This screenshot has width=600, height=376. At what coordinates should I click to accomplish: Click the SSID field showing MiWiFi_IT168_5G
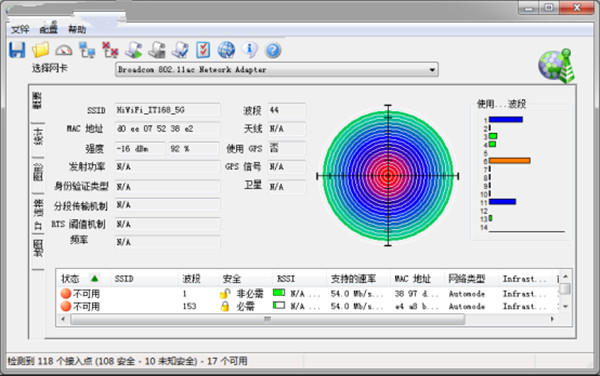(x=168, y=110)
